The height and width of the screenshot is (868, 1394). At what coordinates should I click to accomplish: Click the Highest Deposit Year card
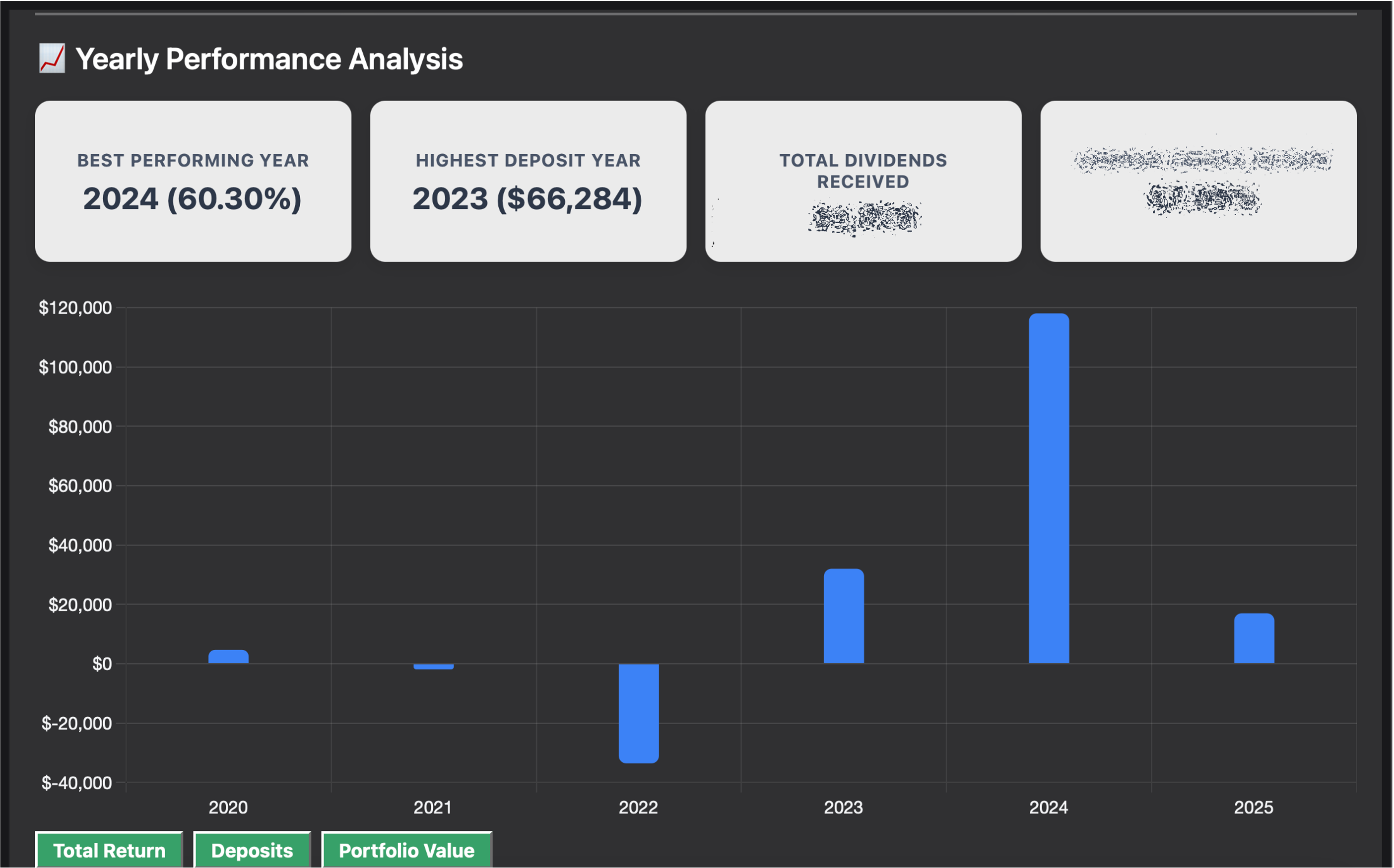click(528, 181)
